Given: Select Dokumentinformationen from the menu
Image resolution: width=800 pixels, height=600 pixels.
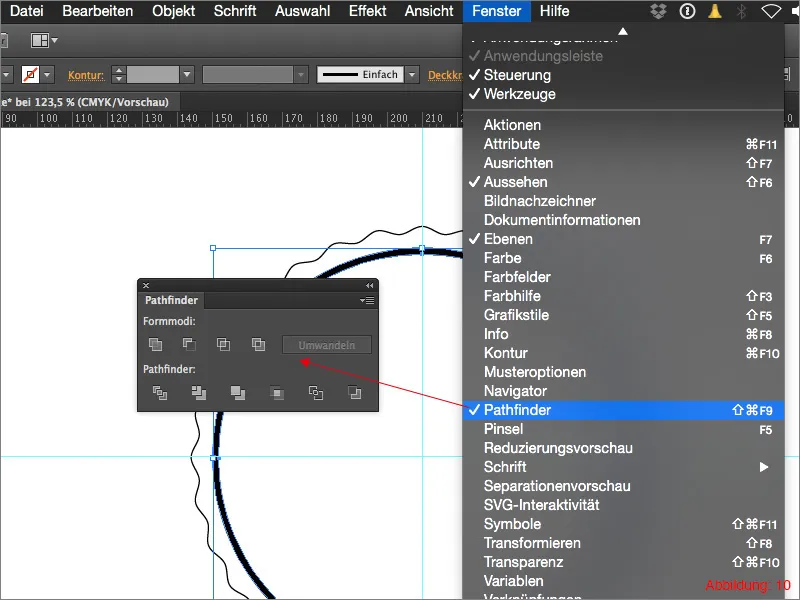Looking at the screenshot, I should [x=623, y=220].
